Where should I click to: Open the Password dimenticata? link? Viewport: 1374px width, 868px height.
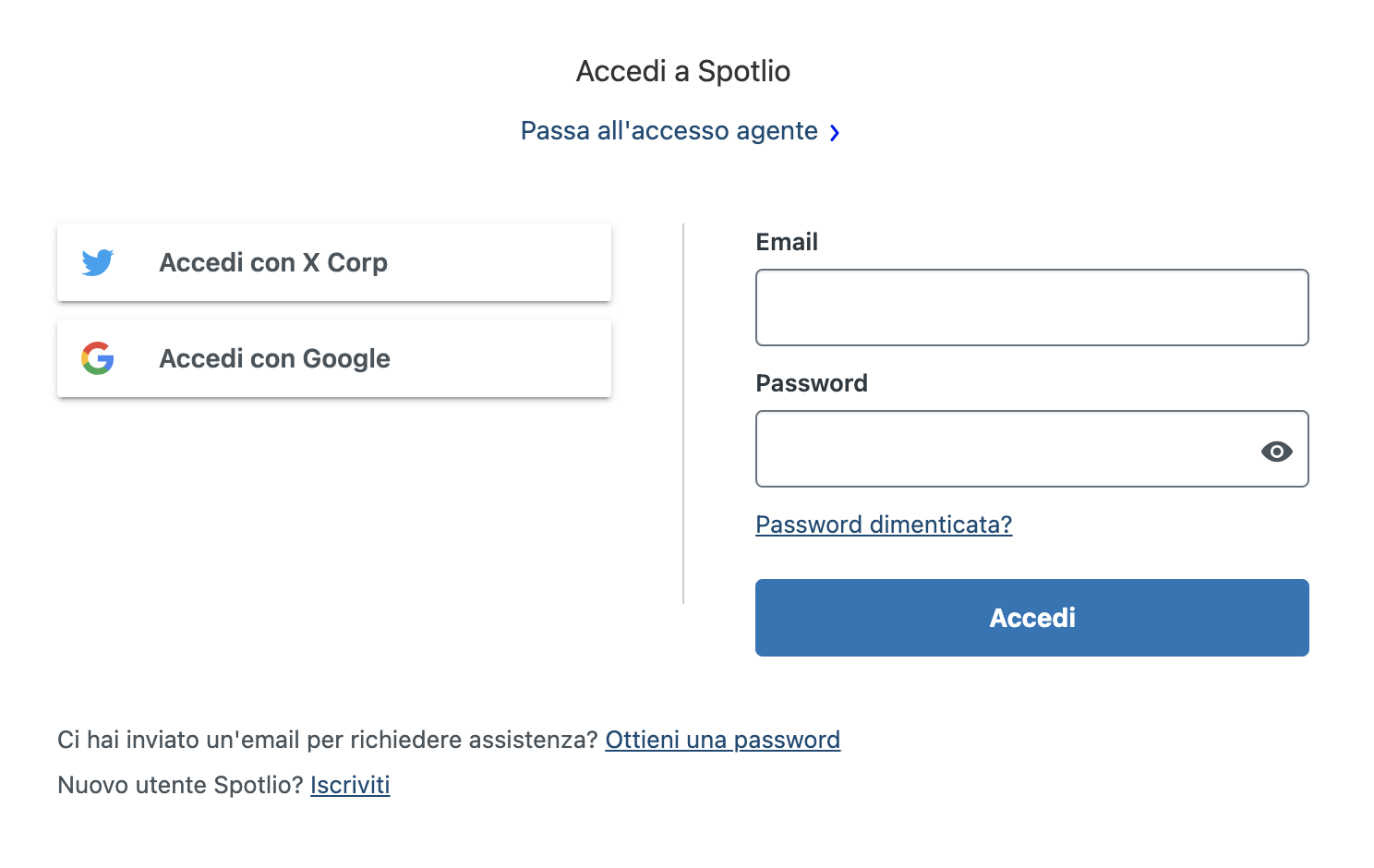click(884, 524)
